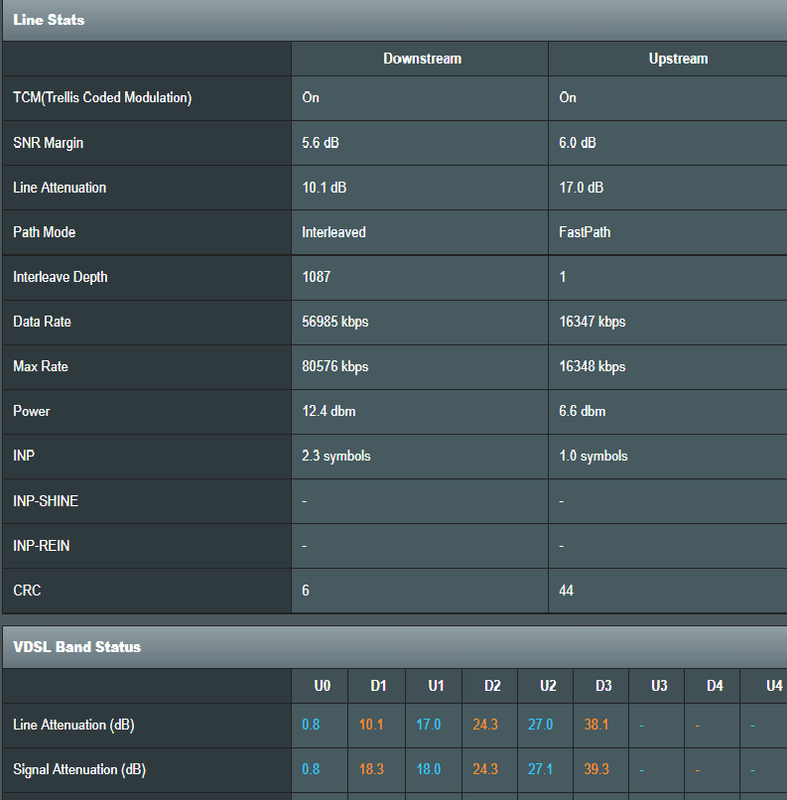This screenshot has width=787, height=800.
Task: Select the Downstream column header
Action: [x=422, y=59]
